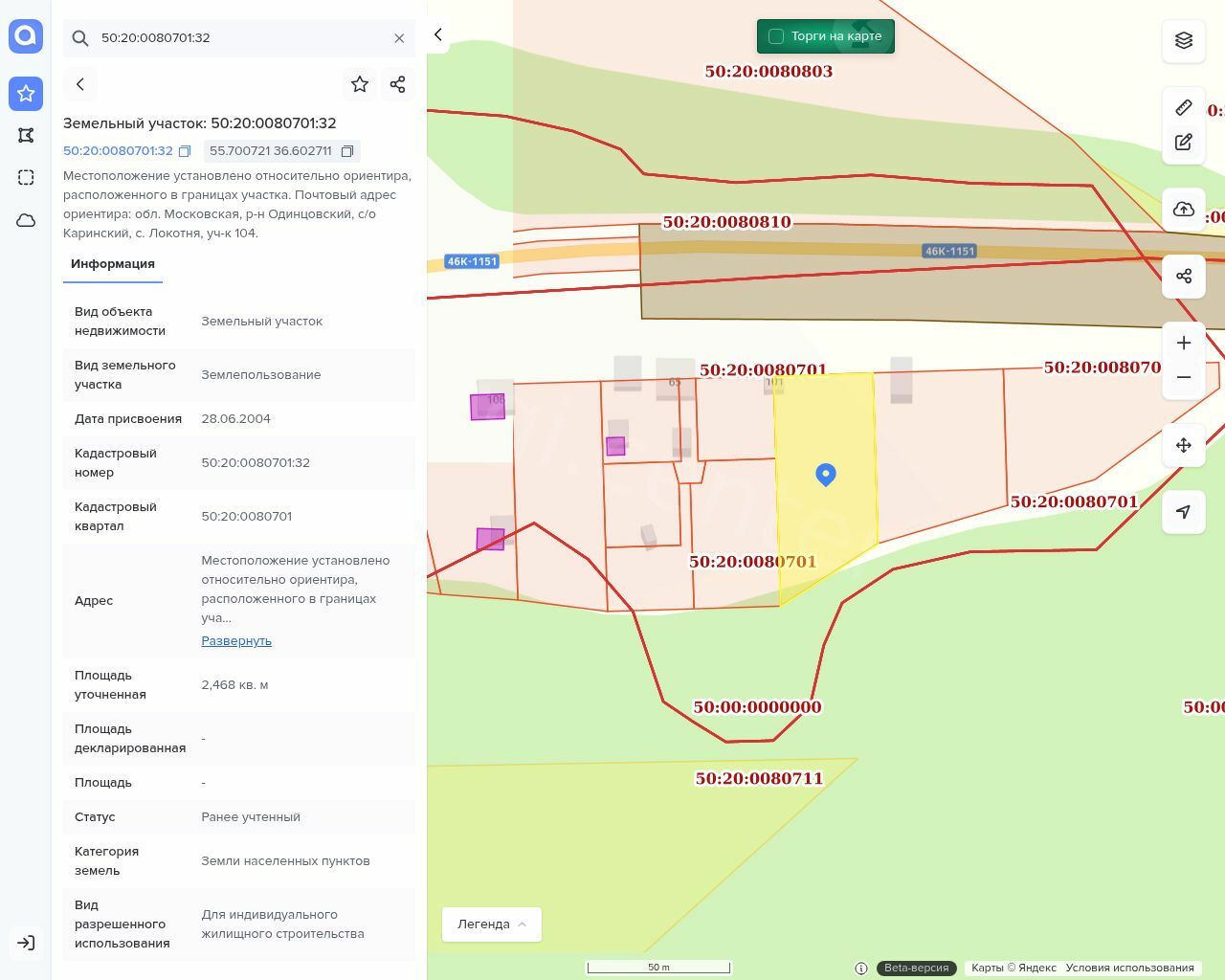Add the parcel to favorites with star
Image resolution: width=1225 pixels, height=980 pixels.
360,84
